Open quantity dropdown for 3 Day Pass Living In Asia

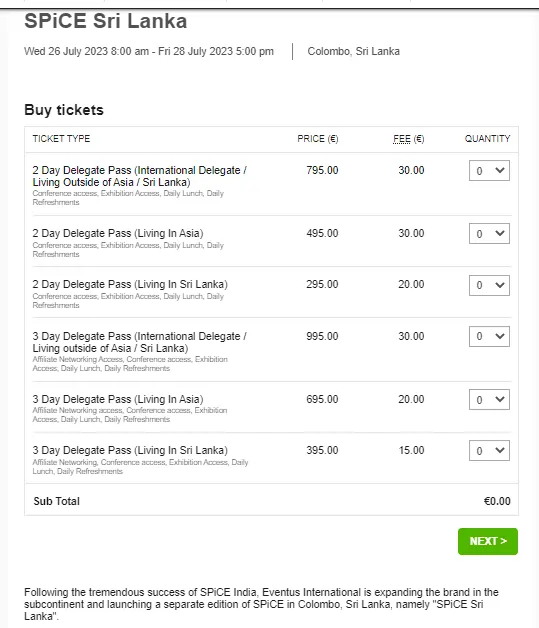pos(489,399)
